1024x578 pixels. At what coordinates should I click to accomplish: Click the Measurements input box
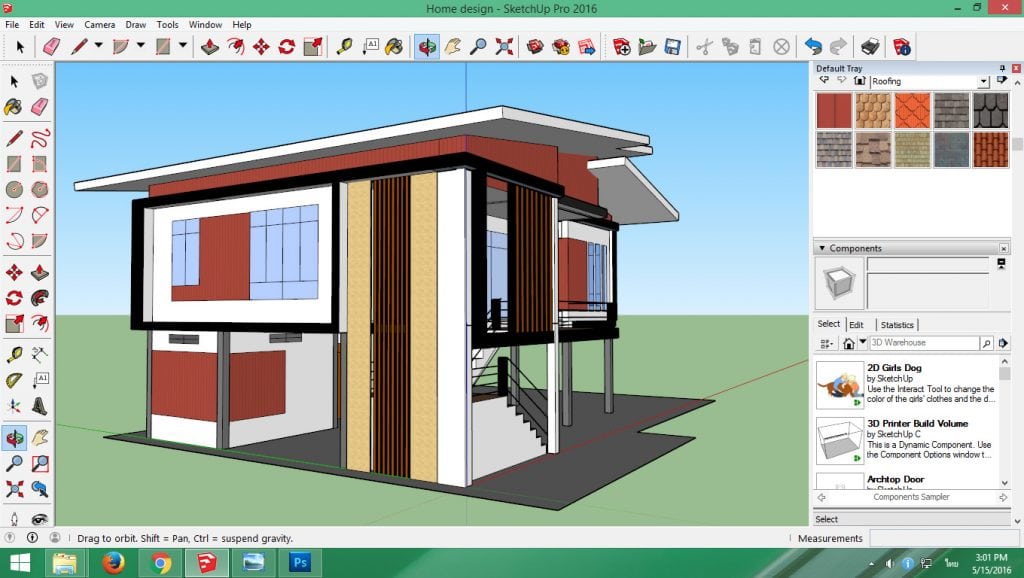pyautogui.click(x=945, y=538)
